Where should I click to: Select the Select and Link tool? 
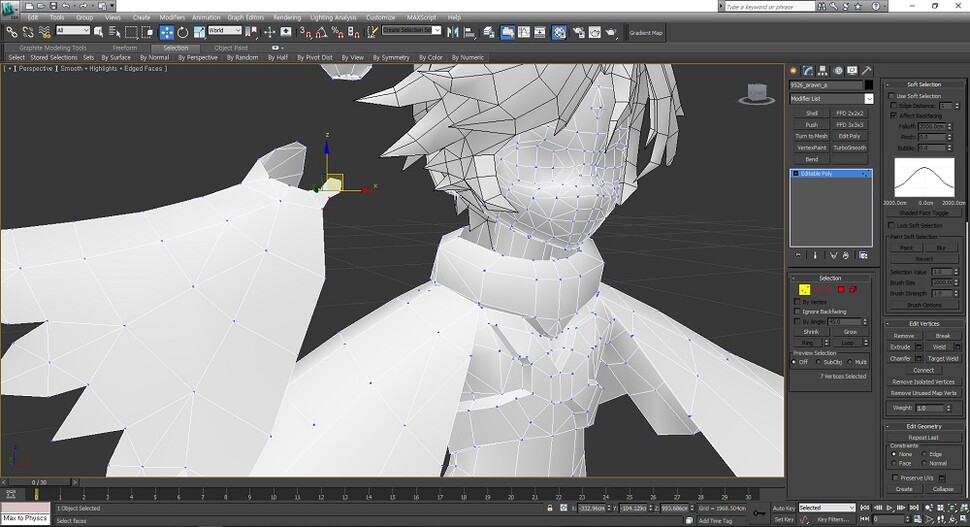point(12,32)
